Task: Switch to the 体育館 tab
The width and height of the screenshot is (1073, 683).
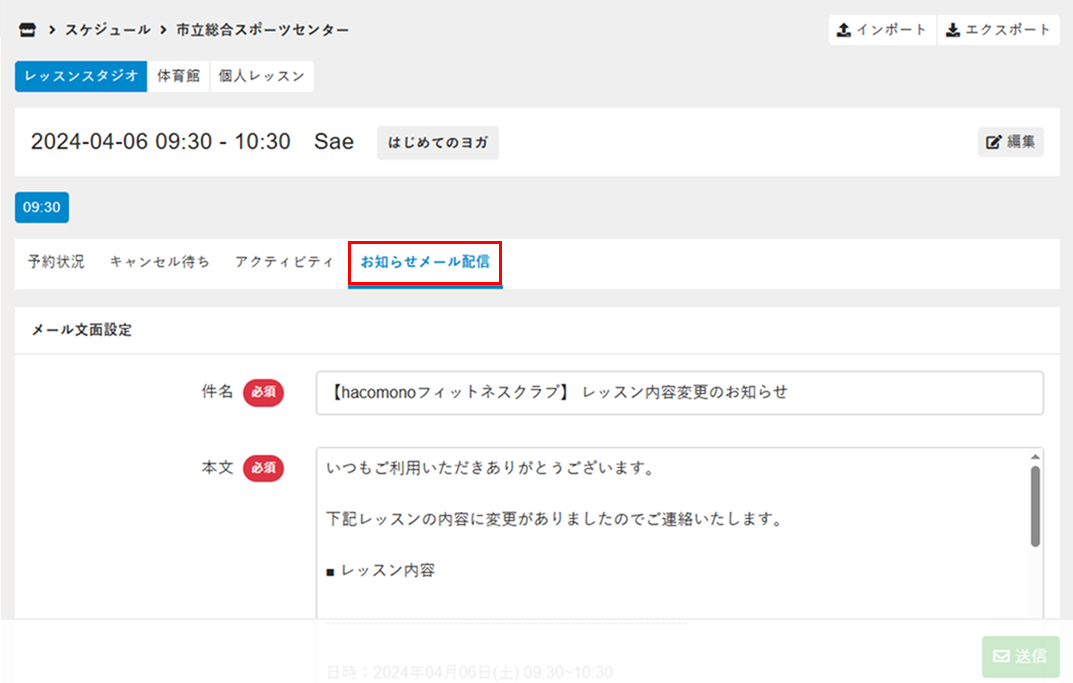Action: point(178,77)
